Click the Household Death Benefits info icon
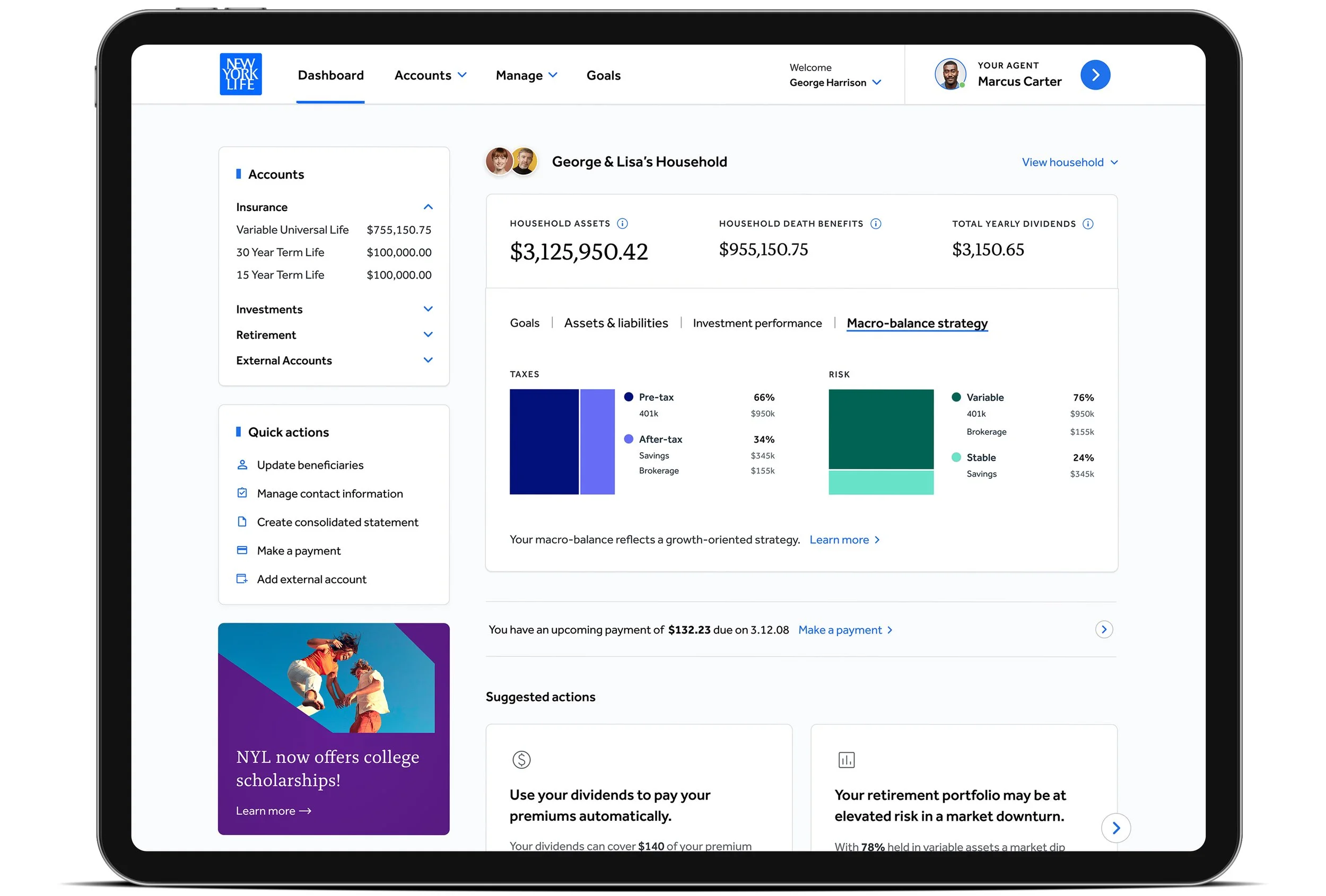Image resolution: width=1326 pixels, height=896 pixels. coord(876,224)
